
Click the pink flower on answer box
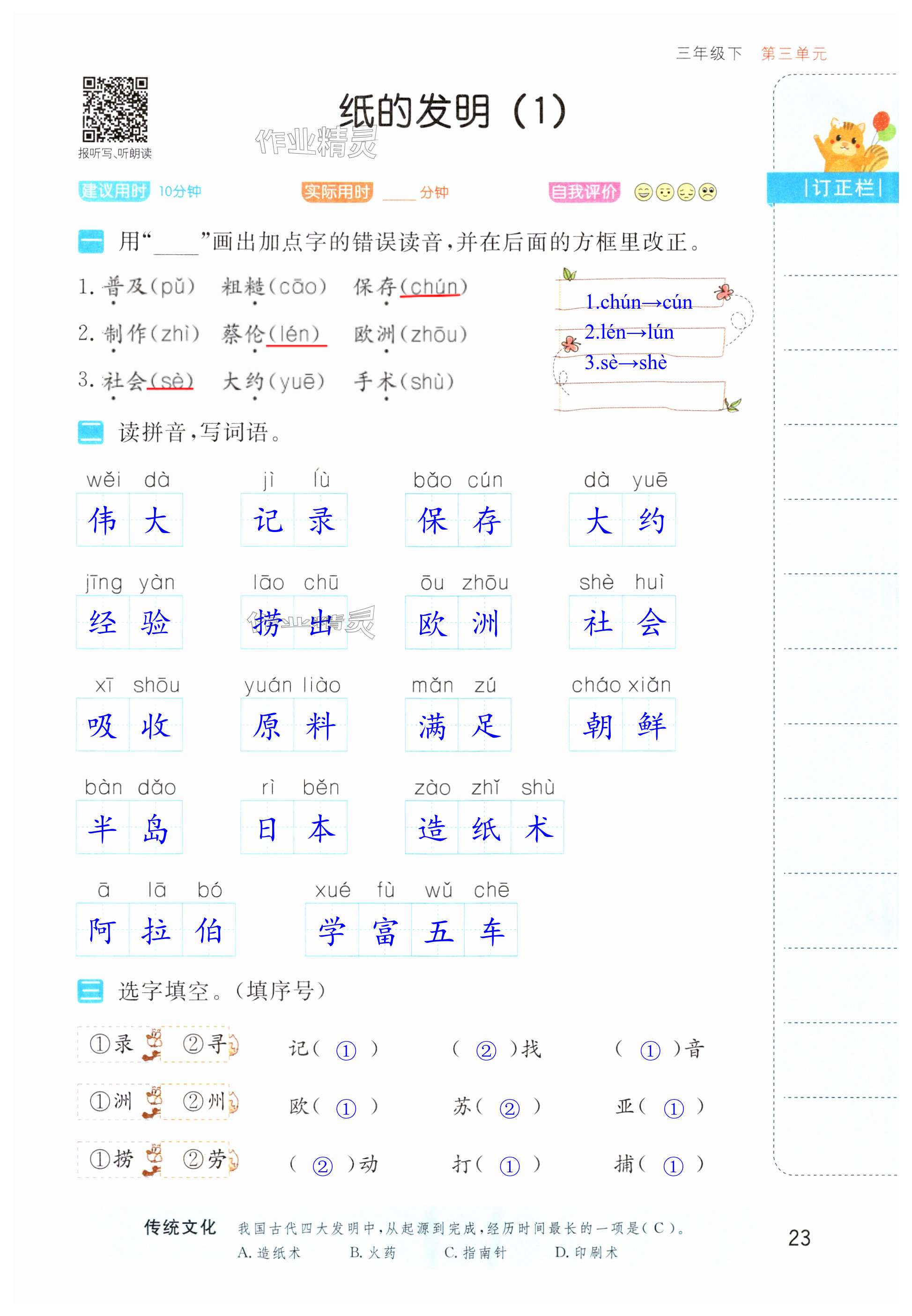click(725, 292)
